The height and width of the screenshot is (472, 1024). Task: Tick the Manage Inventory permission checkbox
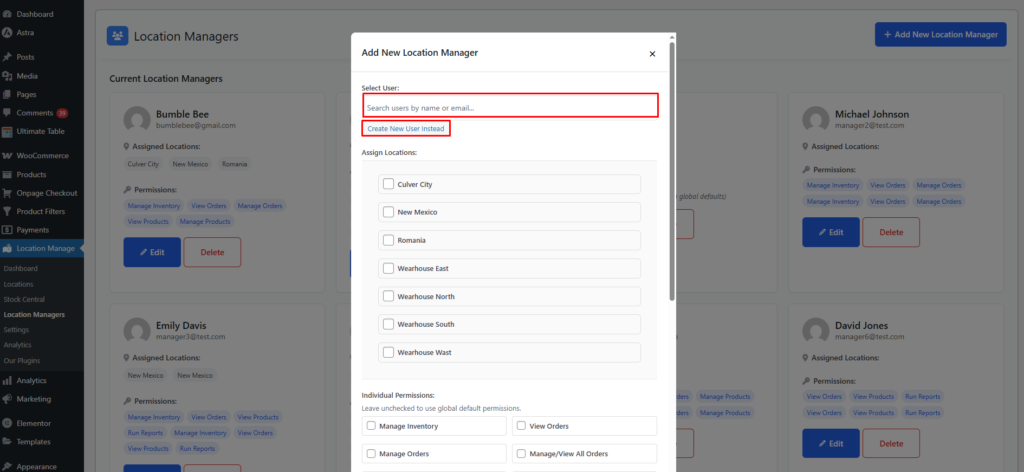coord(371,426)
